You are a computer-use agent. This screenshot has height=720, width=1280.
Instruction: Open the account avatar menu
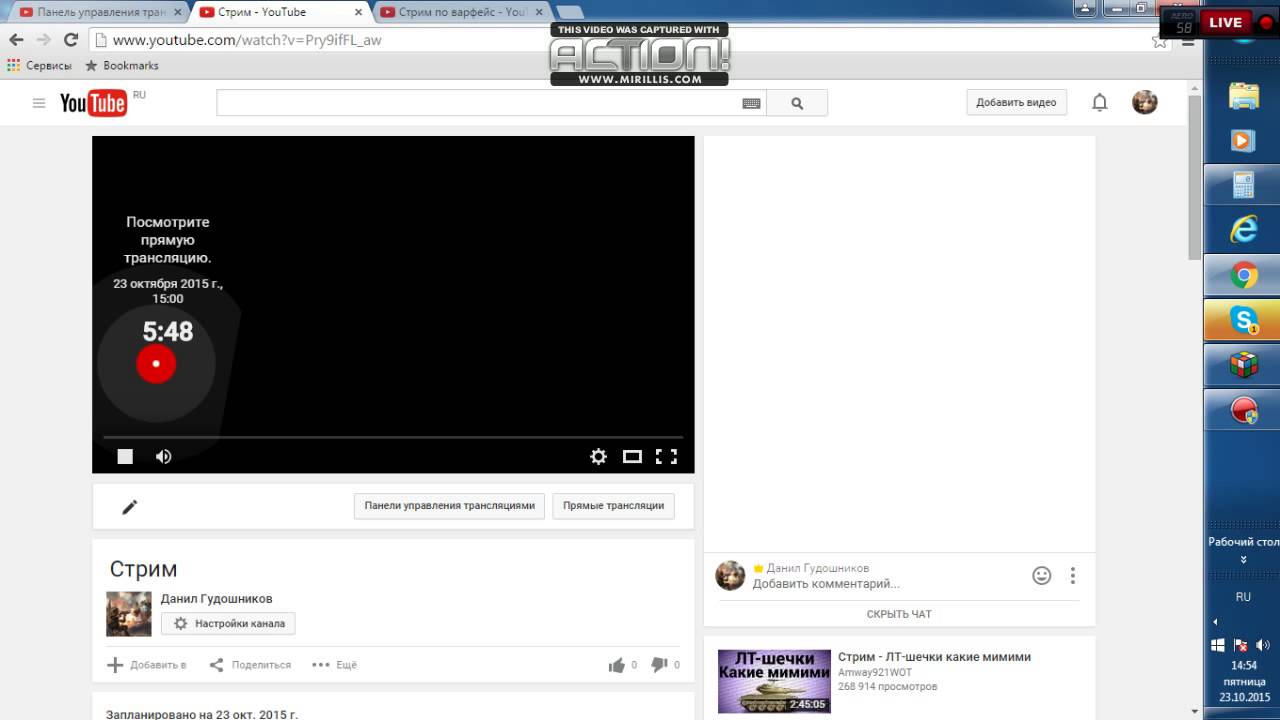[x=1145, y=102]
